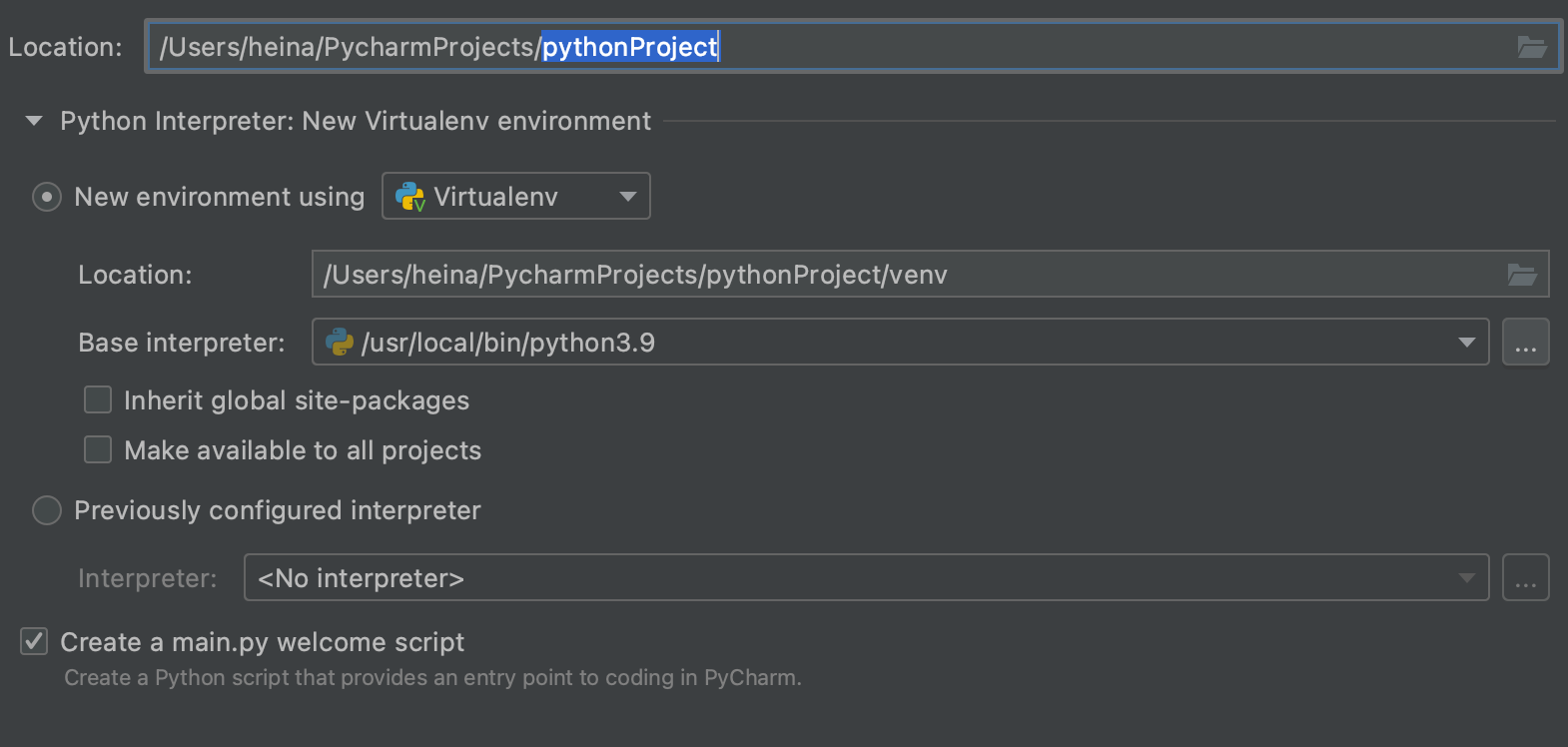Click the main.py welcome script description text
This screenshot has width=1568, height=747.
pyautogui.click(x=432, y=678)
